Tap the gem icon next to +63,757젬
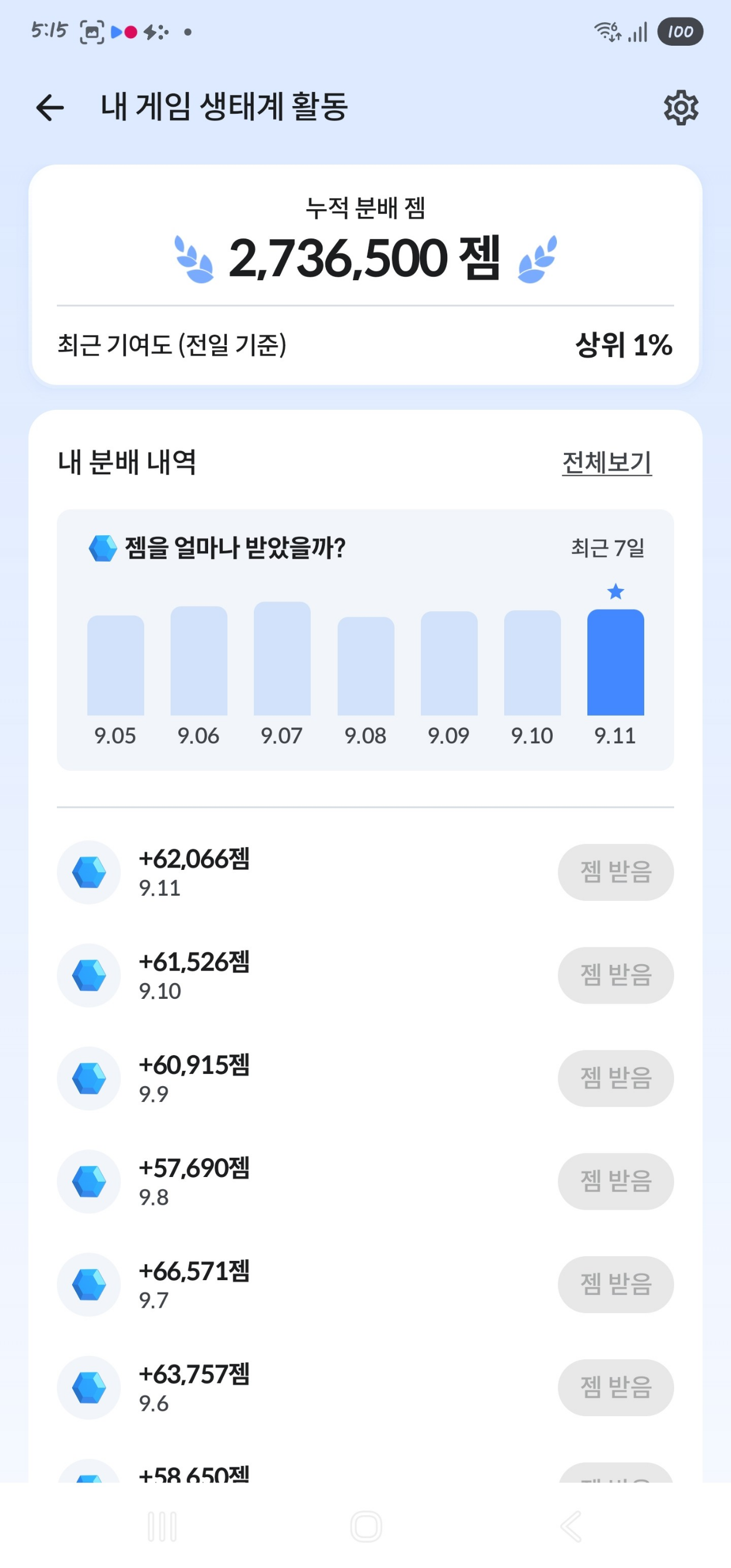 (x=89, y=1387)
